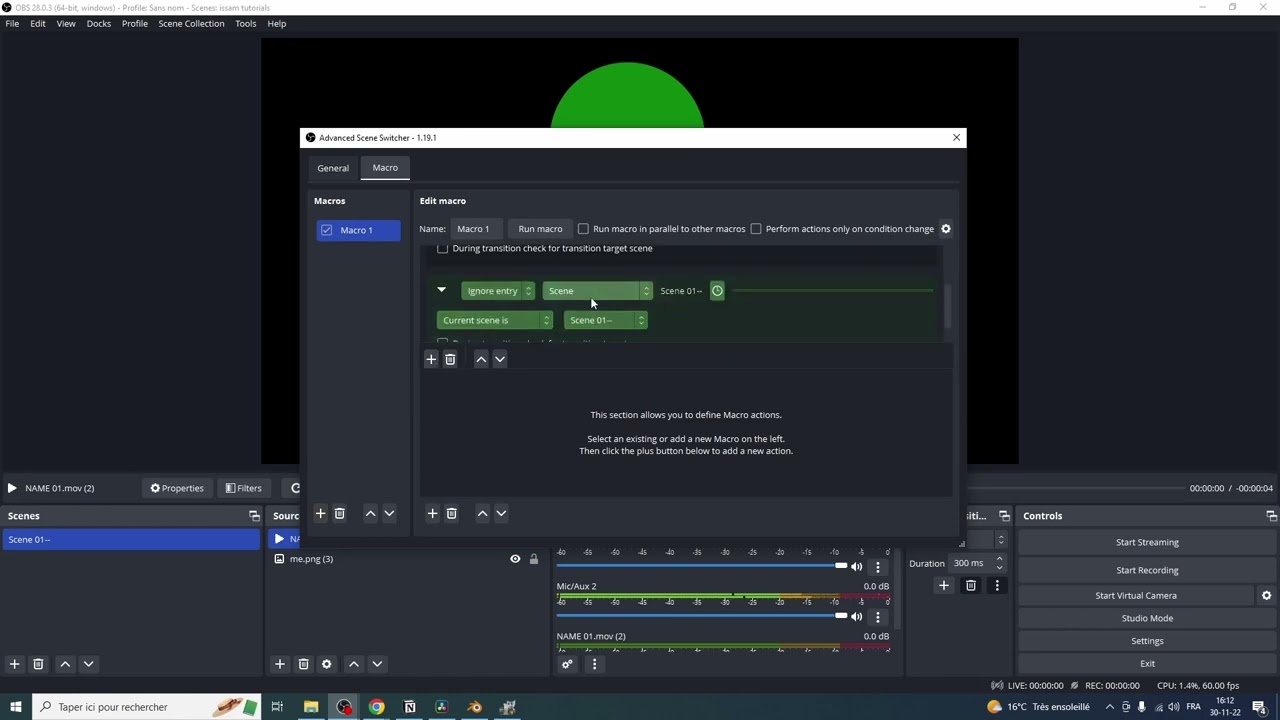Enable Run macro in parallel checkbox

pos(583,229)
